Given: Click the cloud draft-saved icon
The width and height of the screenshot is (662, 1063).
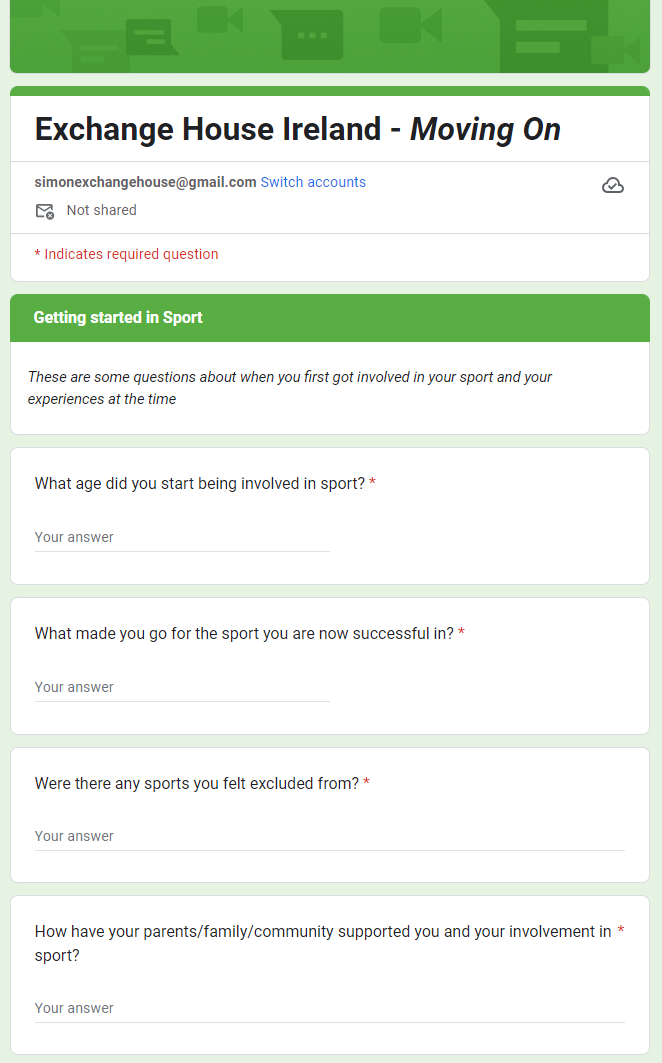Looking at the screenshot, I should (x=613, y=185).
